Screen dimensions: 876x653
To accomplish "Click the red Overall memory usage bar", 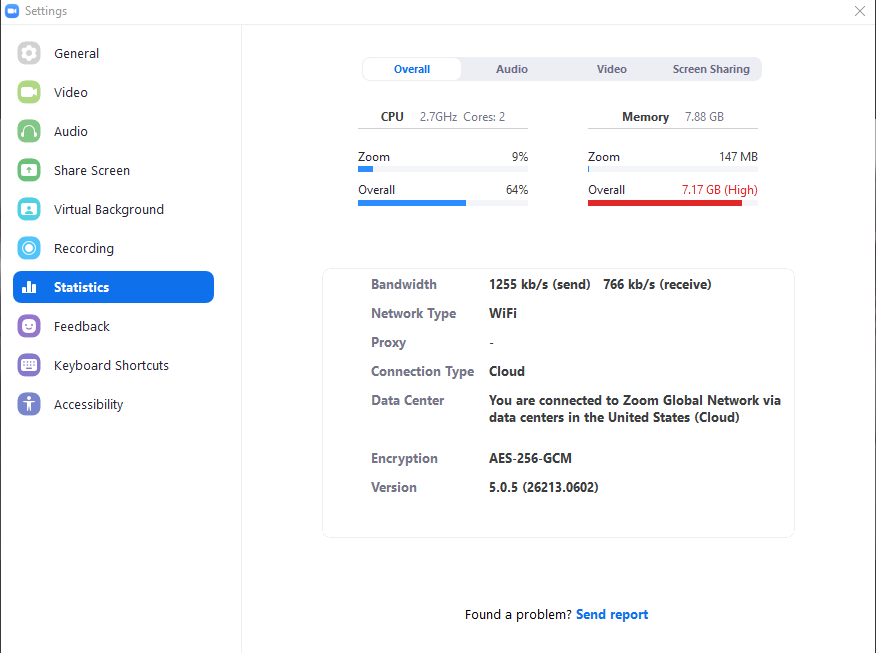I will pos(665,203).
